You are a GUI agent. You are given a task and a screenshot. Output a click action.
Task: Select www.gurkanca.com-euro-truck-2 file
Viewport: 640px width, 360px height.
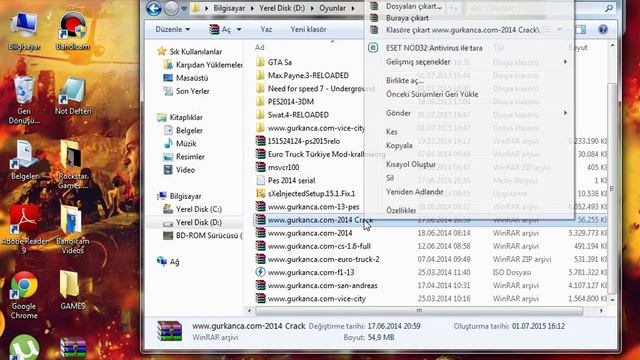pyautogui.click(x=323, y=259)
